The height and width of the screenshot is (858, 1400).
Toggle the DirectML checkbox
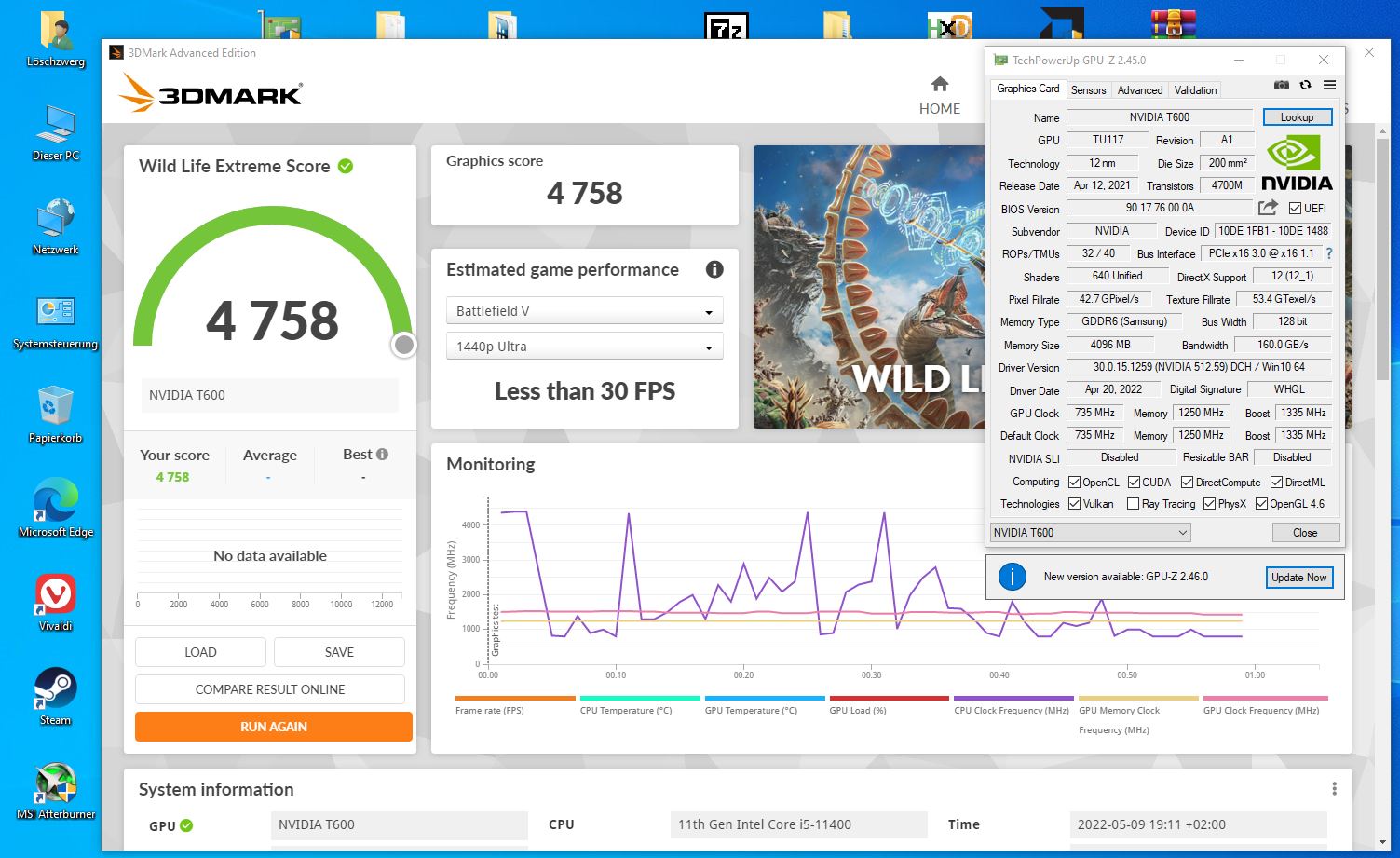pos(1276,483)
